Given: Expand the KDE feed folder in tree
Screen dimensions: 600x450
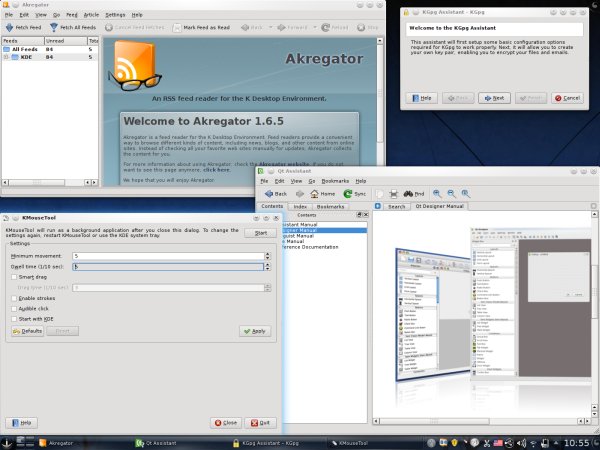Looking at the screenshot, I should pyautogui.click(x=6, y=58).
